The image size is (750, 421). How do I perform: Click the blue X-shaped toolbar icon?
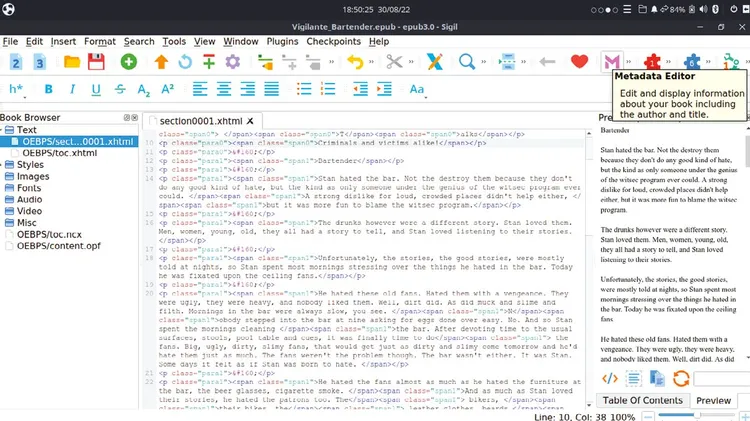click(x=435, y=62)
